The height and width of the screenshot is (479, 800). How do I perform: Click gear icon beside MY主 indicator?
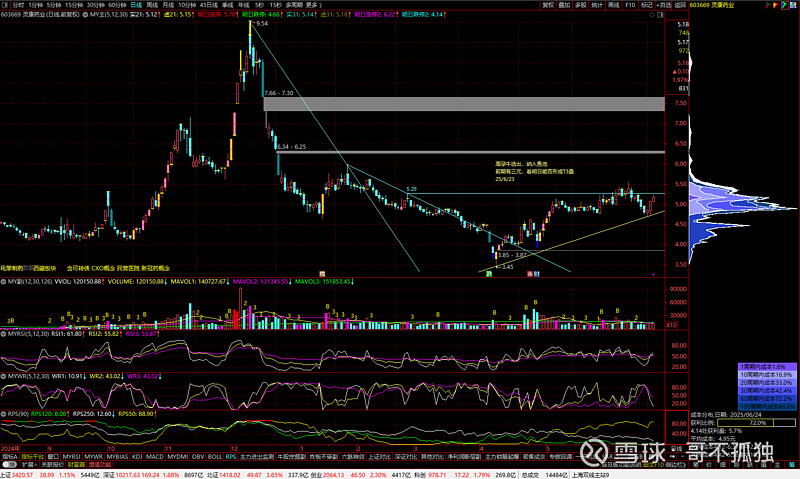85,15
